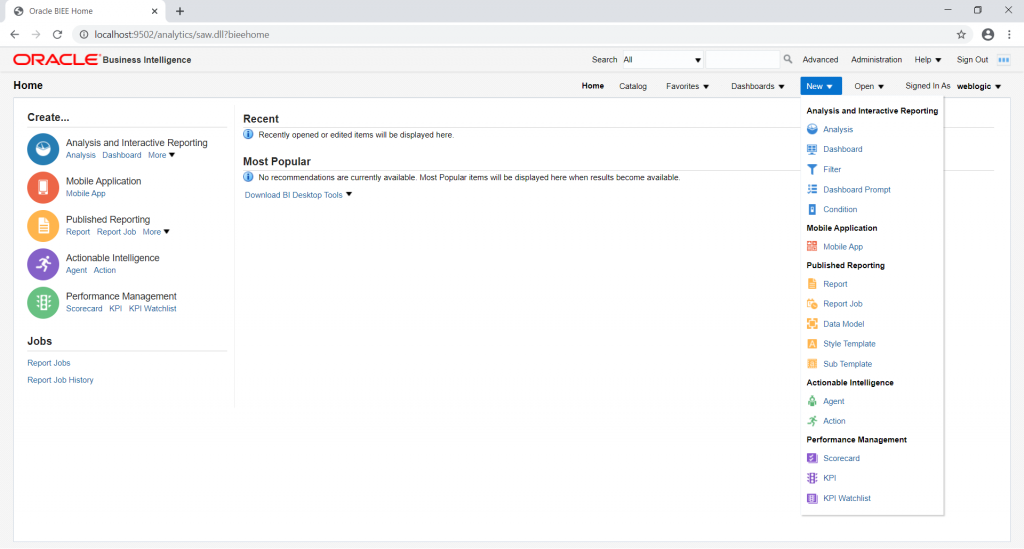The image size is (1024, 549).
Task: Click the Dashboard icon in New menu
Action: click(x=812, y=149)
